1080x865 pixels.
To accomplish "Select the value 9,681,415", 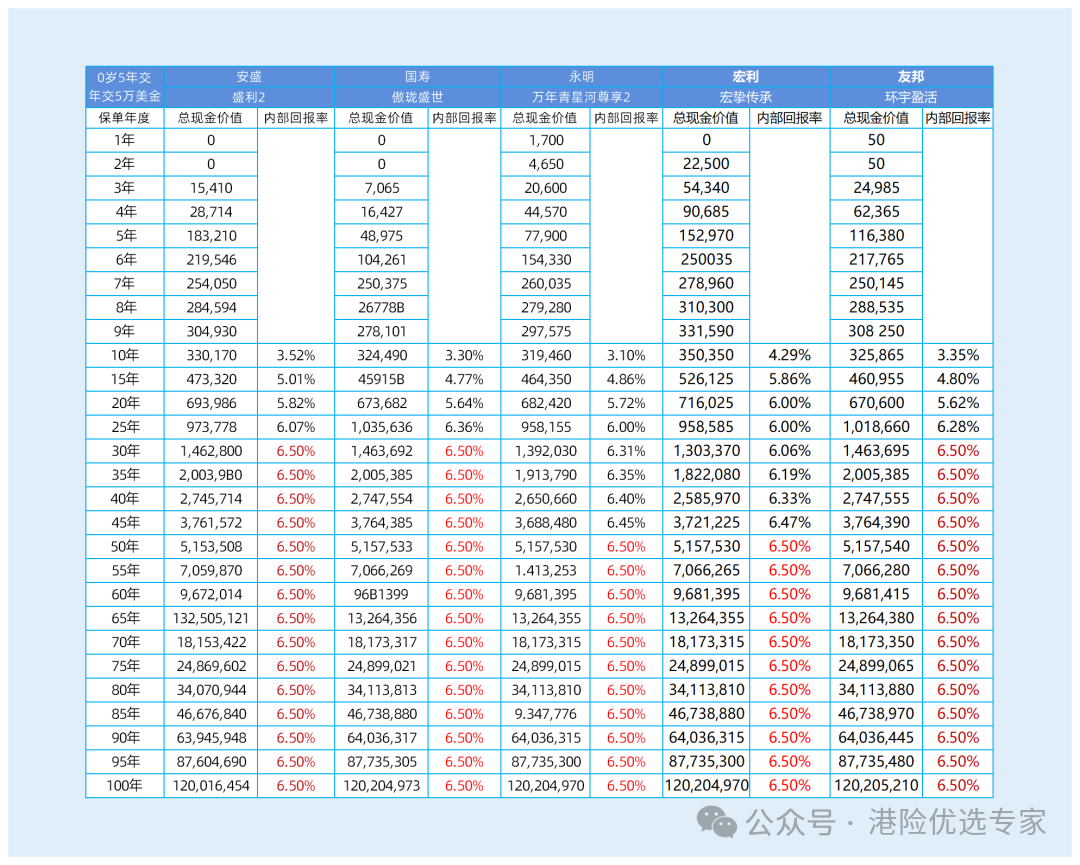I will [876, 594].
